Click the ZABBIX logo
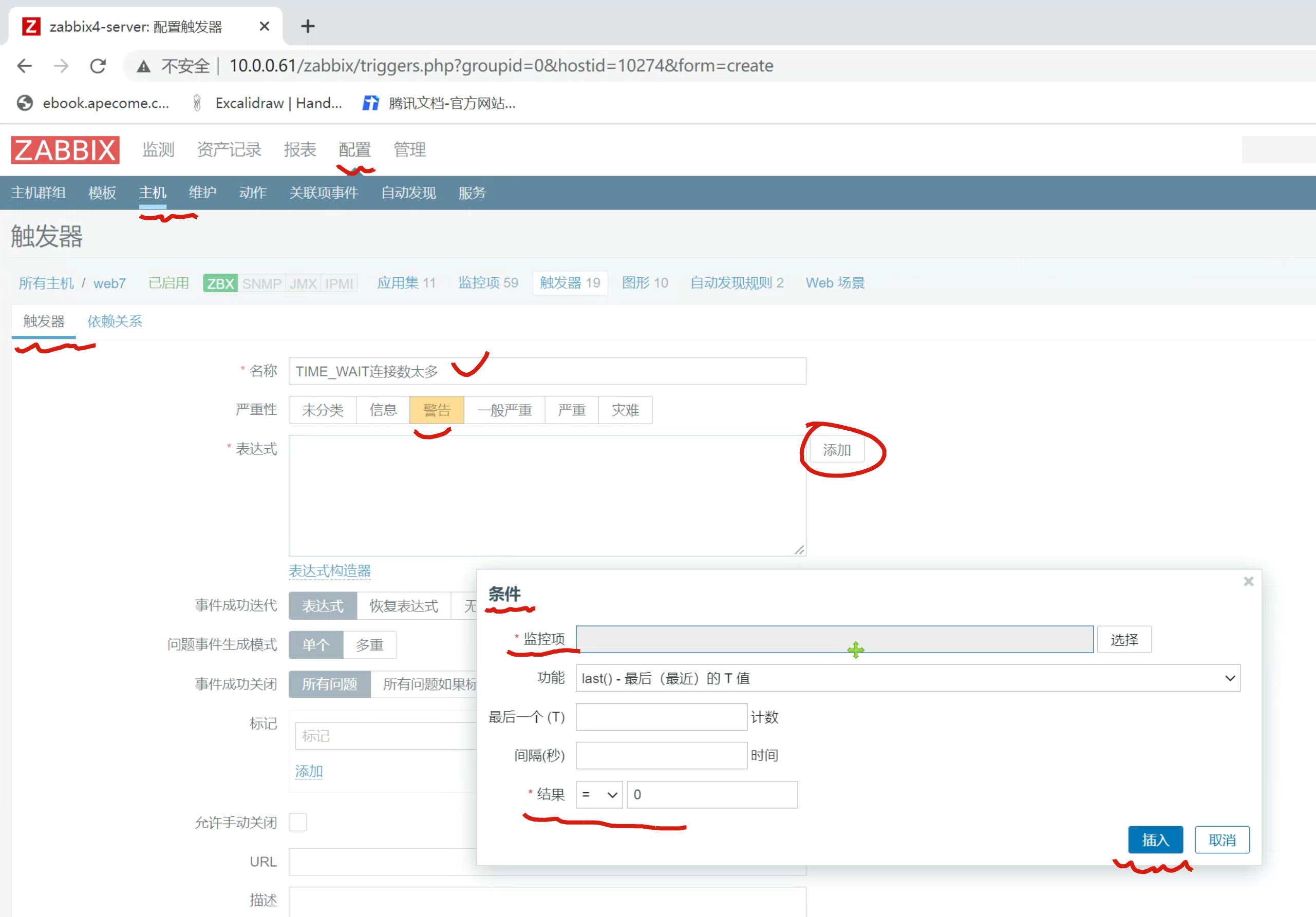1316x917 pixels. tap(65, 150)
